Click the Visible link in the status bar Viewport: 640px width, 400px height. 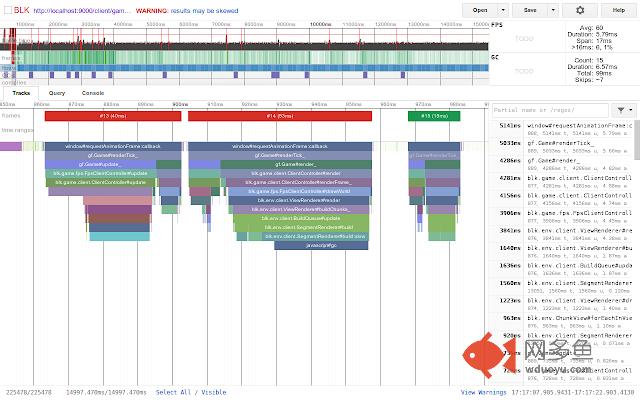[x=214, y=392]
